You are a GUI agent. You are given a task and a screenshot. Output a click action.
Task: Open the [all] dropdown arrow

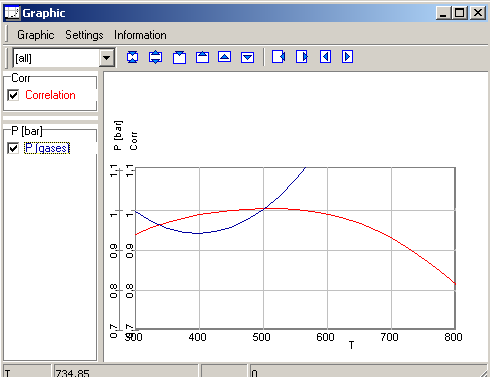pyautogui.click(x=106, y=58)
